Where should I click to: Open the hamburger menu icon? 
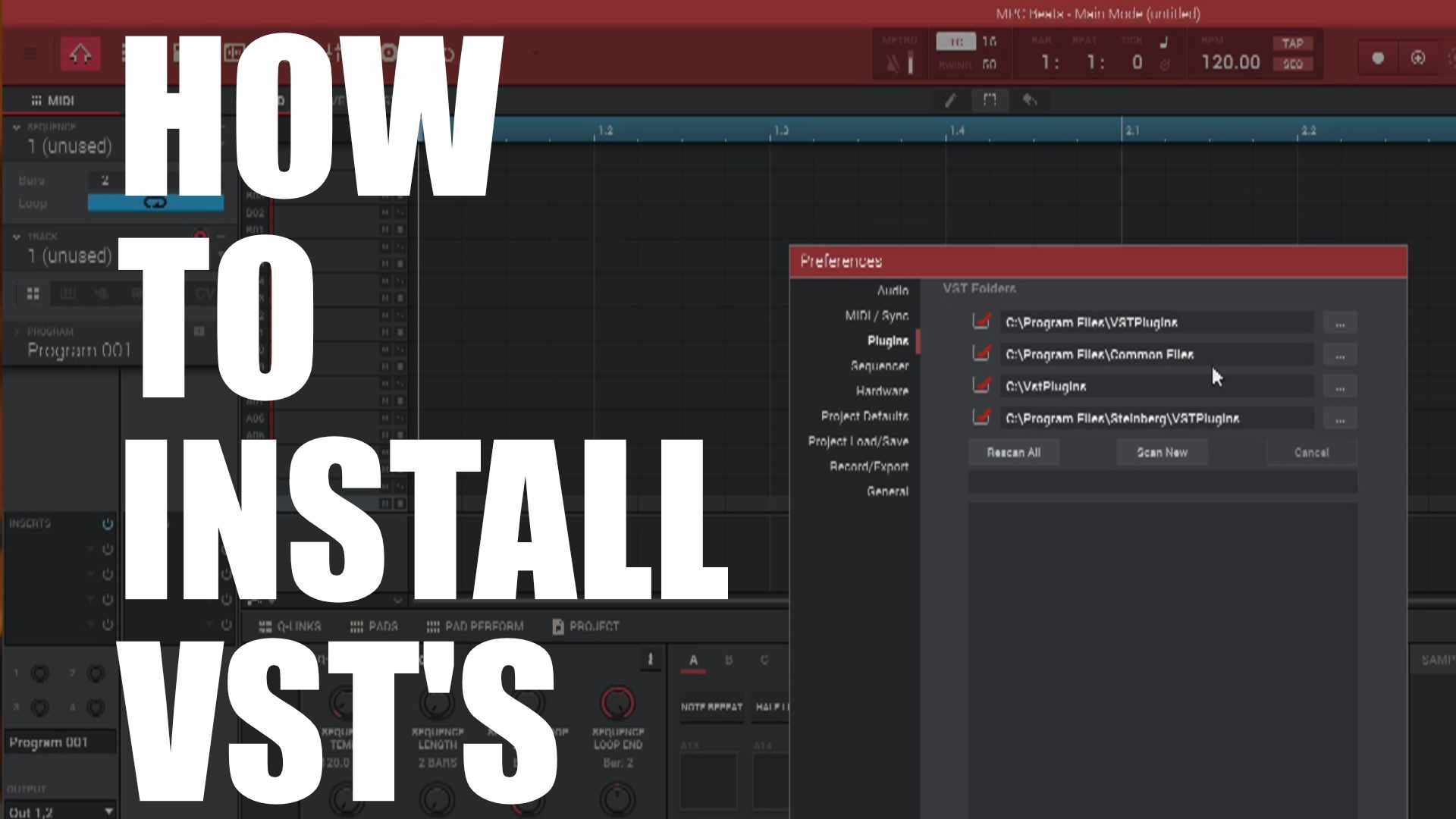pyautogui.click(x=29, y=53)
